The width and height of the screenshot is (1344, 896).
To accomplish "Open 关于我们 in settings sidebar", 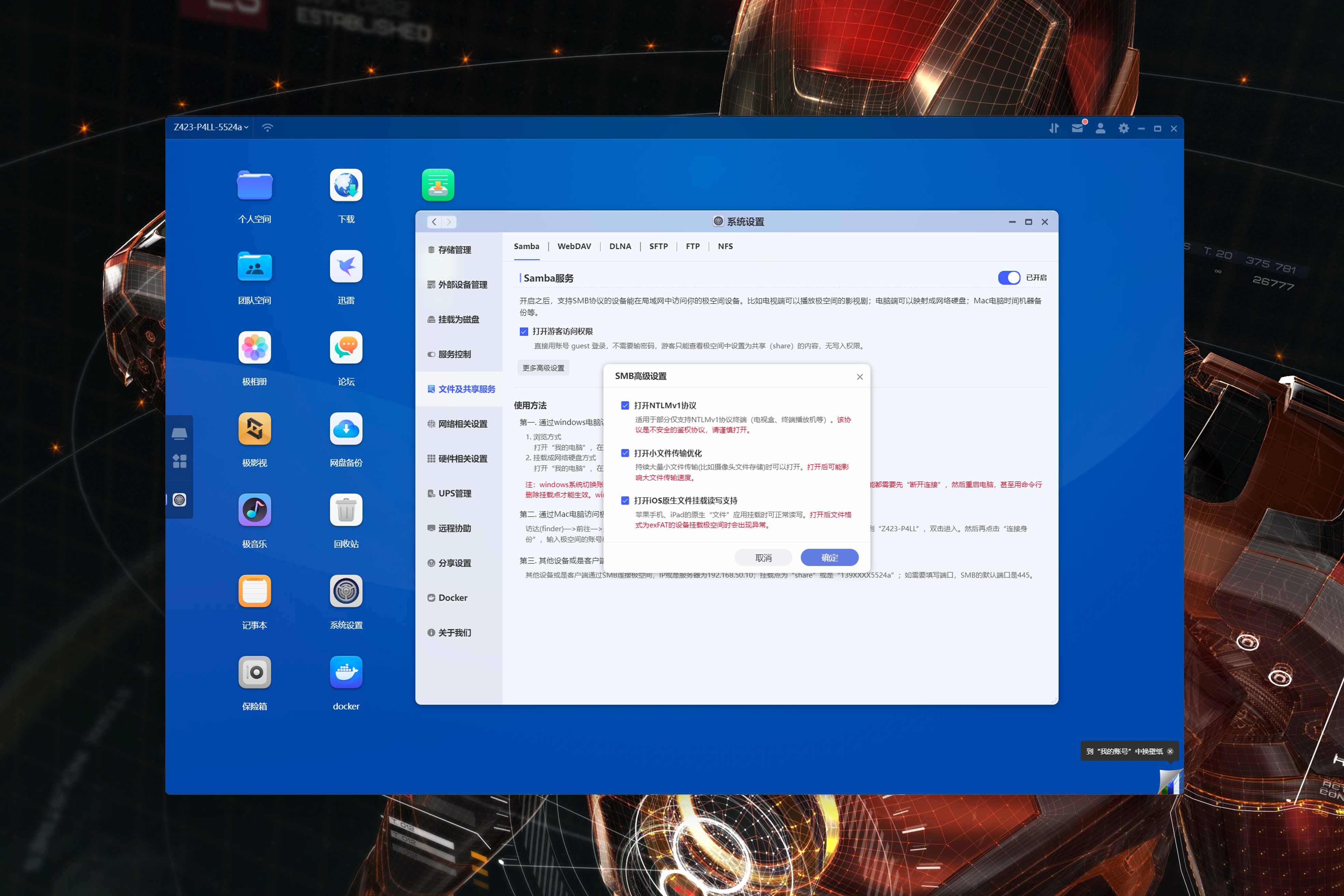I will [x=459, y=633].
